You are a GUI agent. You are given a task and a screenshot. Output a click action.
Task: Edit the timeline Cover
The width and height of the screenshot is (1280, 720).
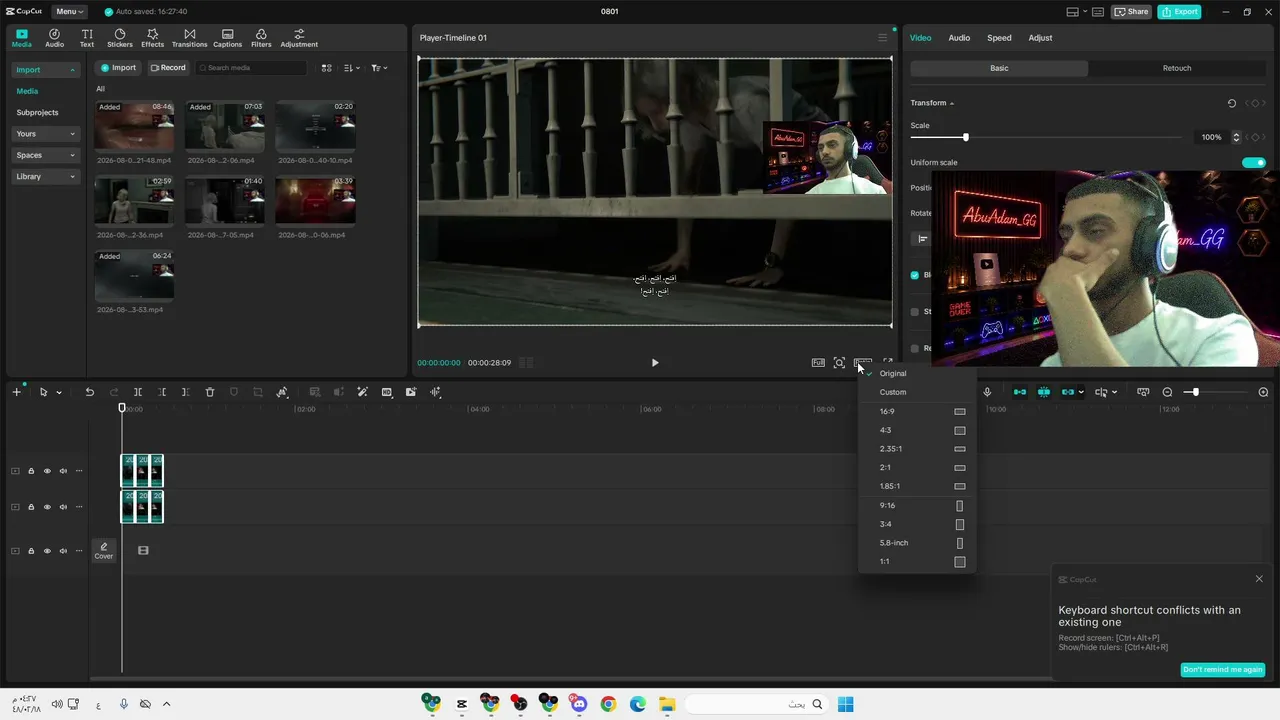click(x=104, y=550)
